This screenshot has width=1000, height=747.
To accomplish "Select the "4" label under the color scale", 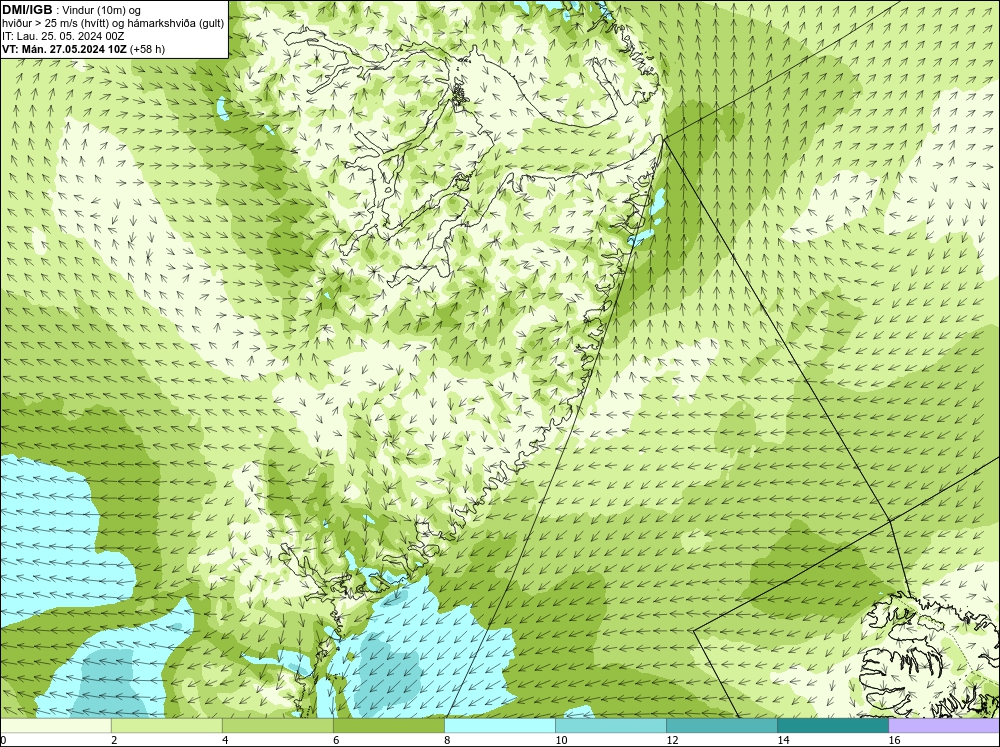I will coord(225,740).
